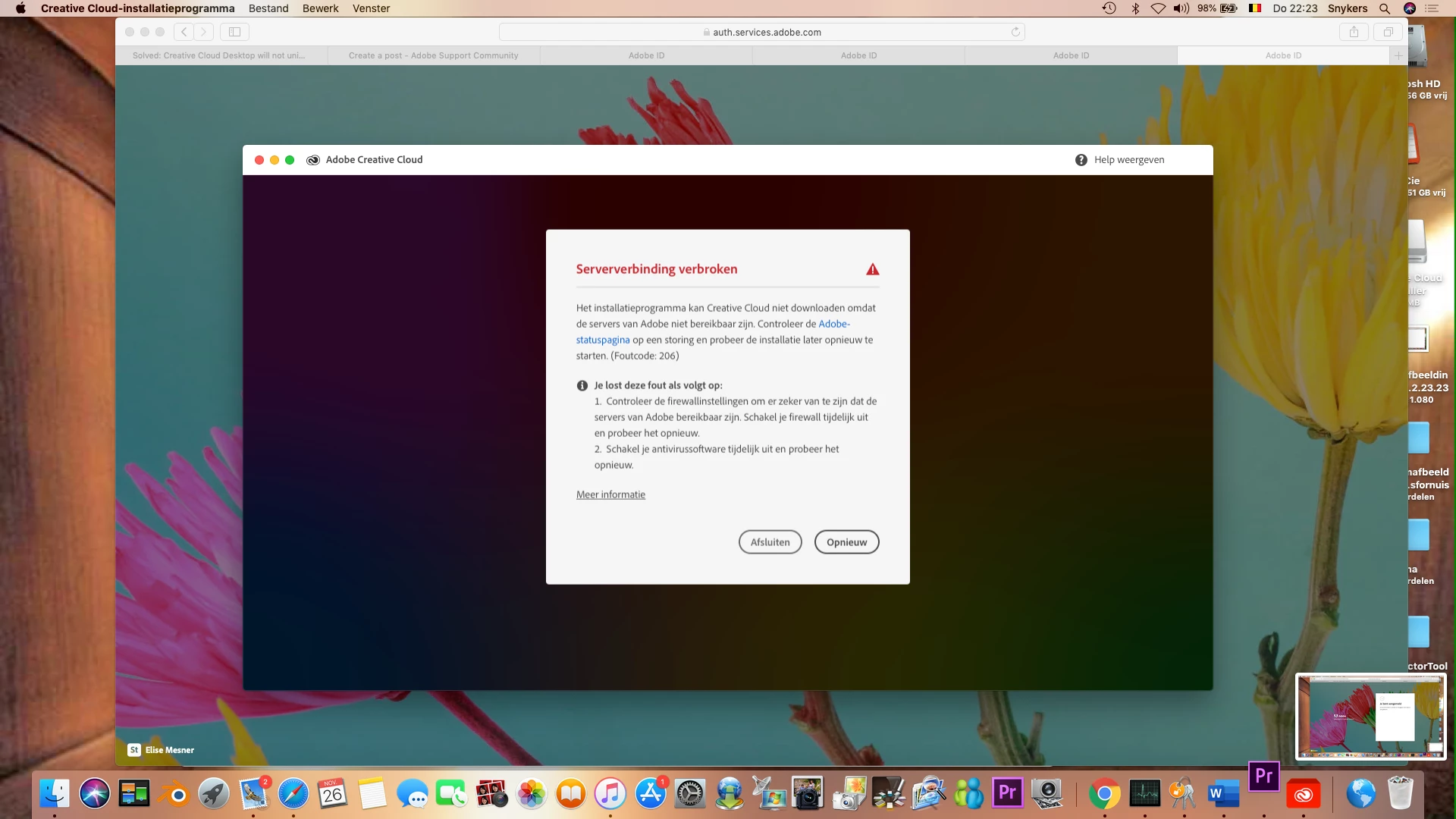Click the Do 22:23 clock
Screen dimensions: 1456x819
click(x=1295, y=8)
